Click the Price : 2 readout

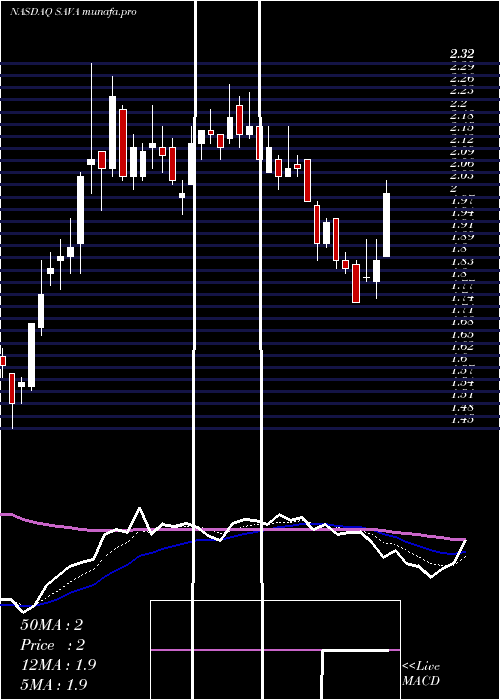(x=53, y=645)
